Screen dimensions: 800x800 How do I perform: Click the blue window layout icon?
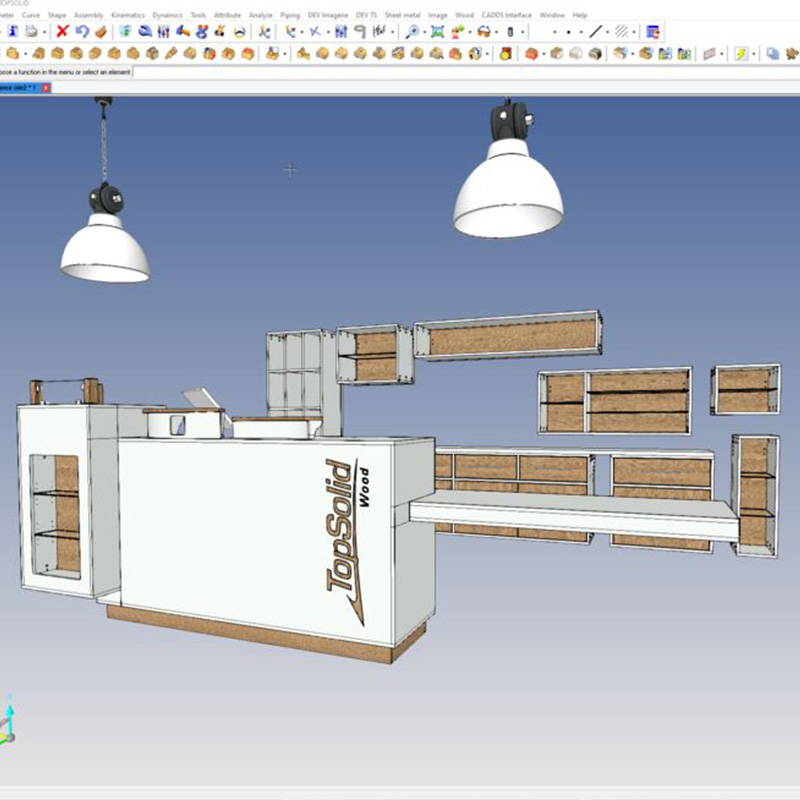pos(653,32)
